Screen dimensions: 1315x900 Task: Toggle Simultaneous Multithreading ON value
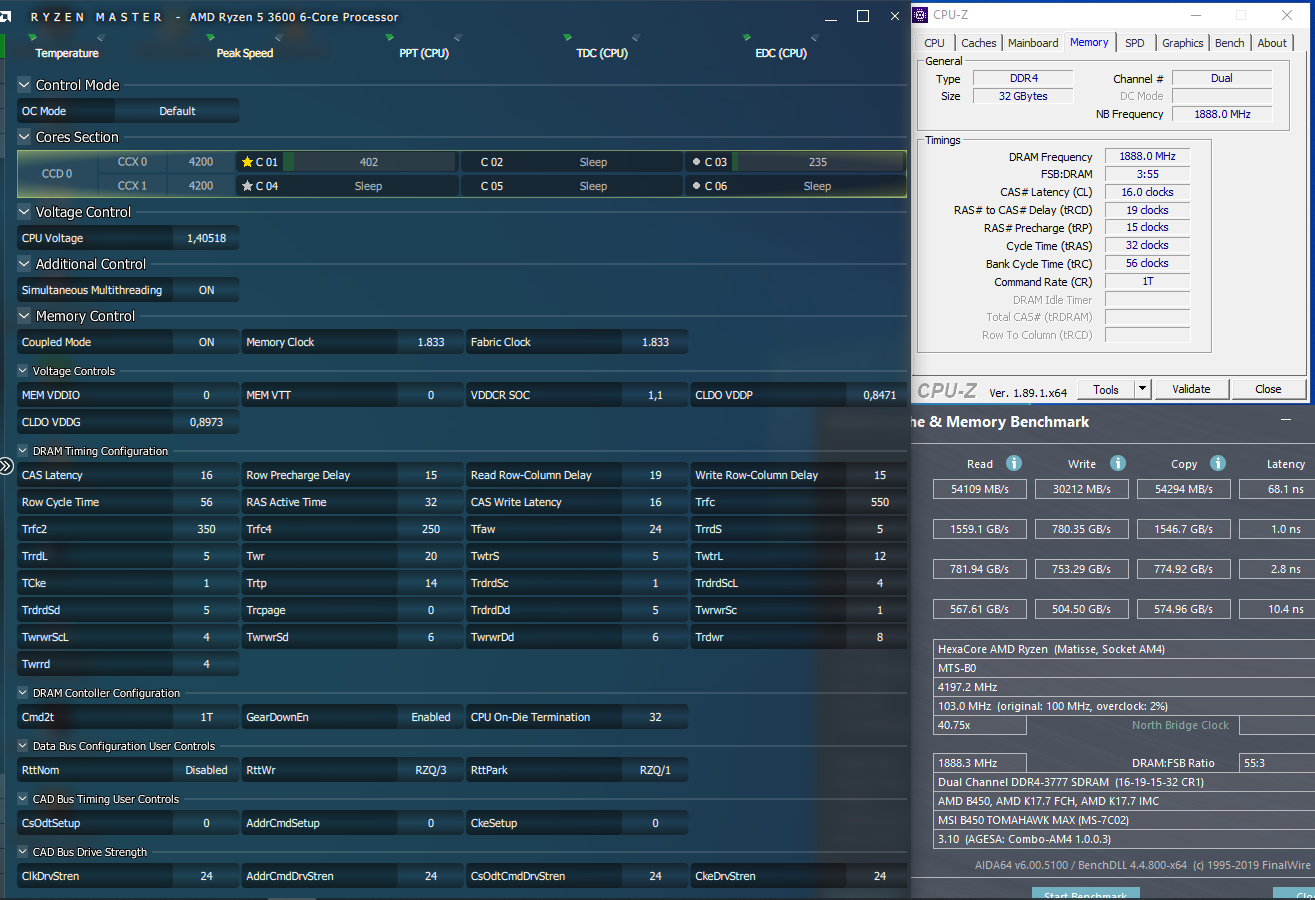click(x=206, y=290)
